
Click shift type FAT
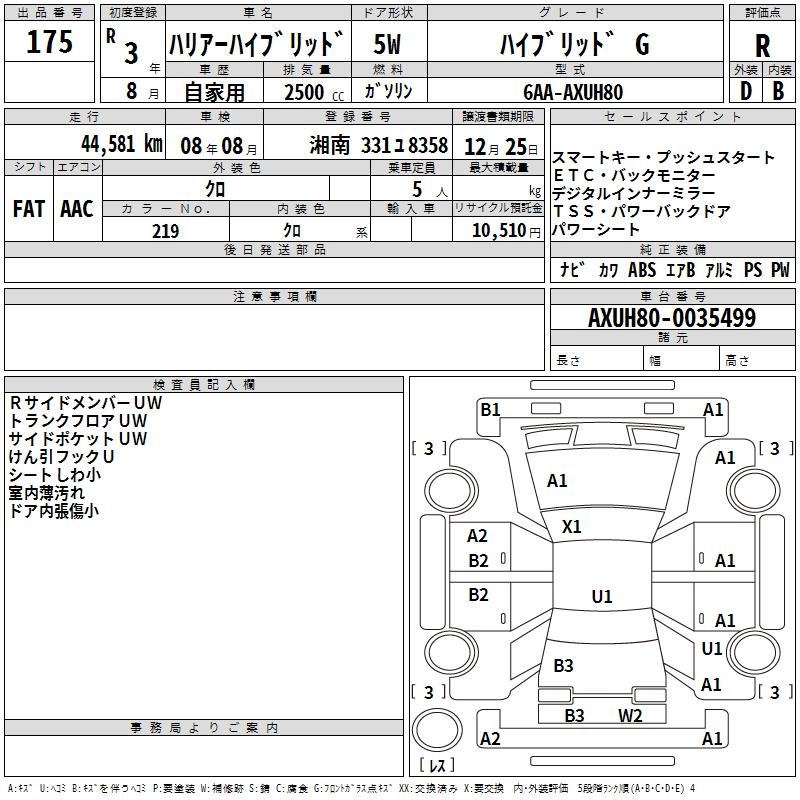[x=29, y=209]
